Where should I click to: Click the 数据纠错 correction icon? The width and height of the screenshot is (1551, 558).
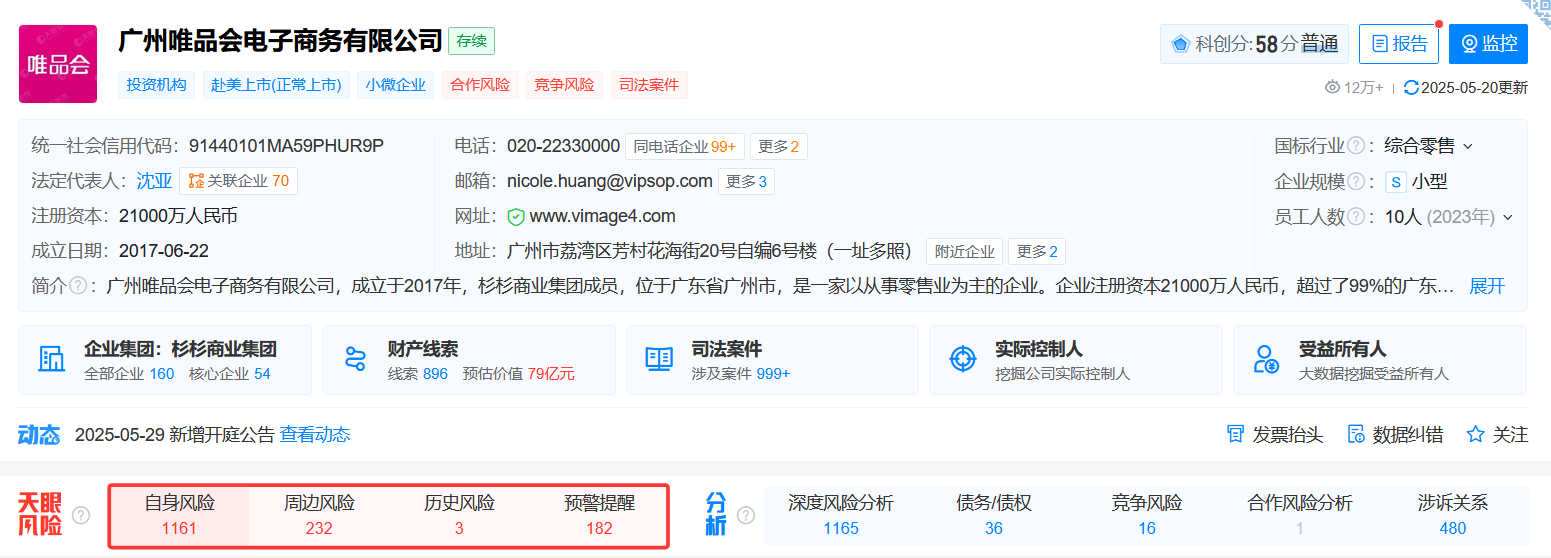1356,434
